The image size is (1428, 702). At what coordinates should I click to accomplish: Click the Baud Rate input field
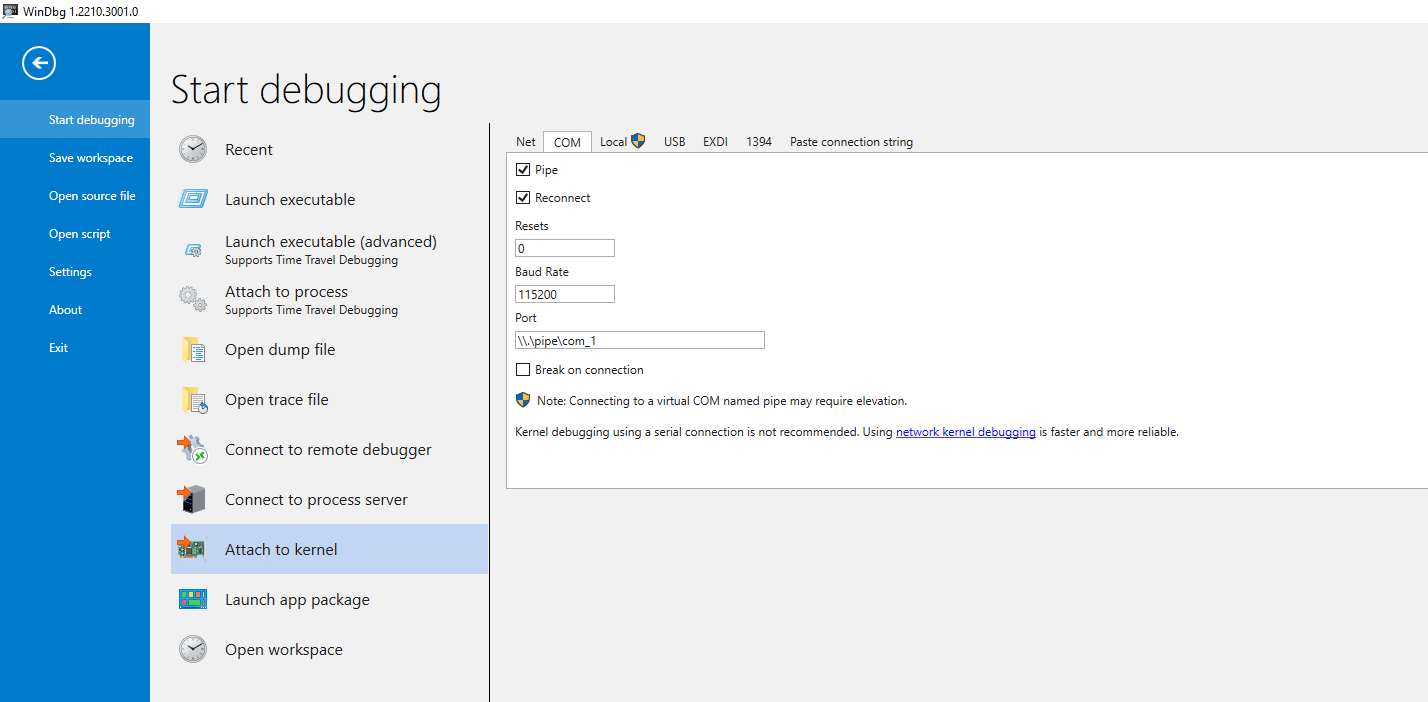pos(565,294)
